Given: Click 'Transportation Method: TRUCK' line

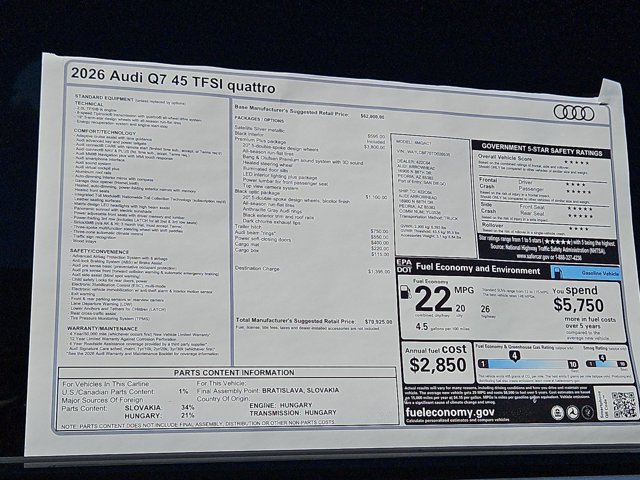Looking at the screenshot, I should point(429,218).
